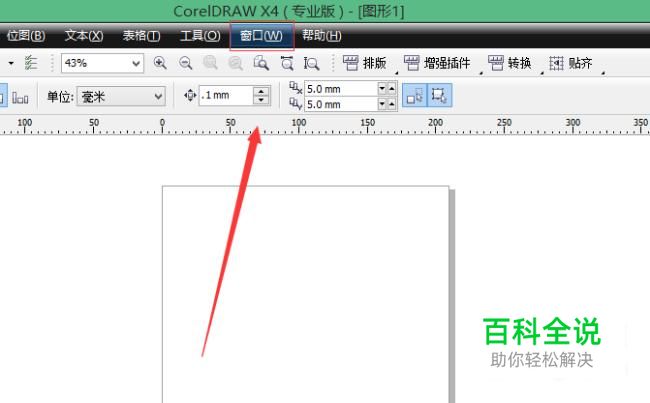This screenshot has width=650, height=403.
Task: Open the 单位 毫米 units dropdown
Action: [121, 97]
